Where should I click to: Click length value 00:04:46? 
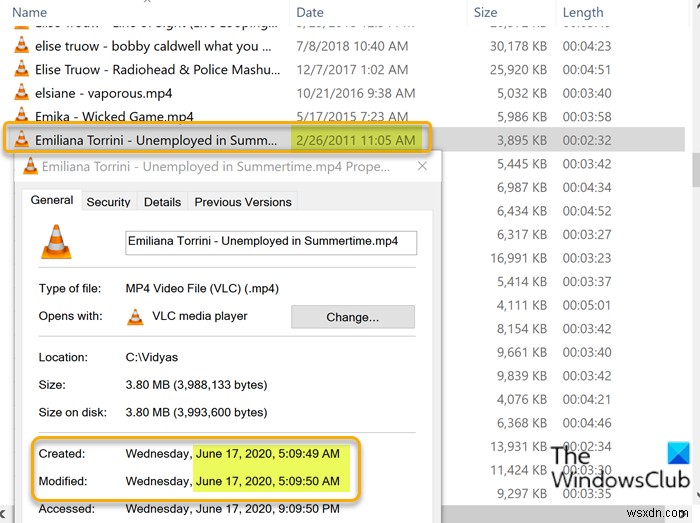coord(587,423)
